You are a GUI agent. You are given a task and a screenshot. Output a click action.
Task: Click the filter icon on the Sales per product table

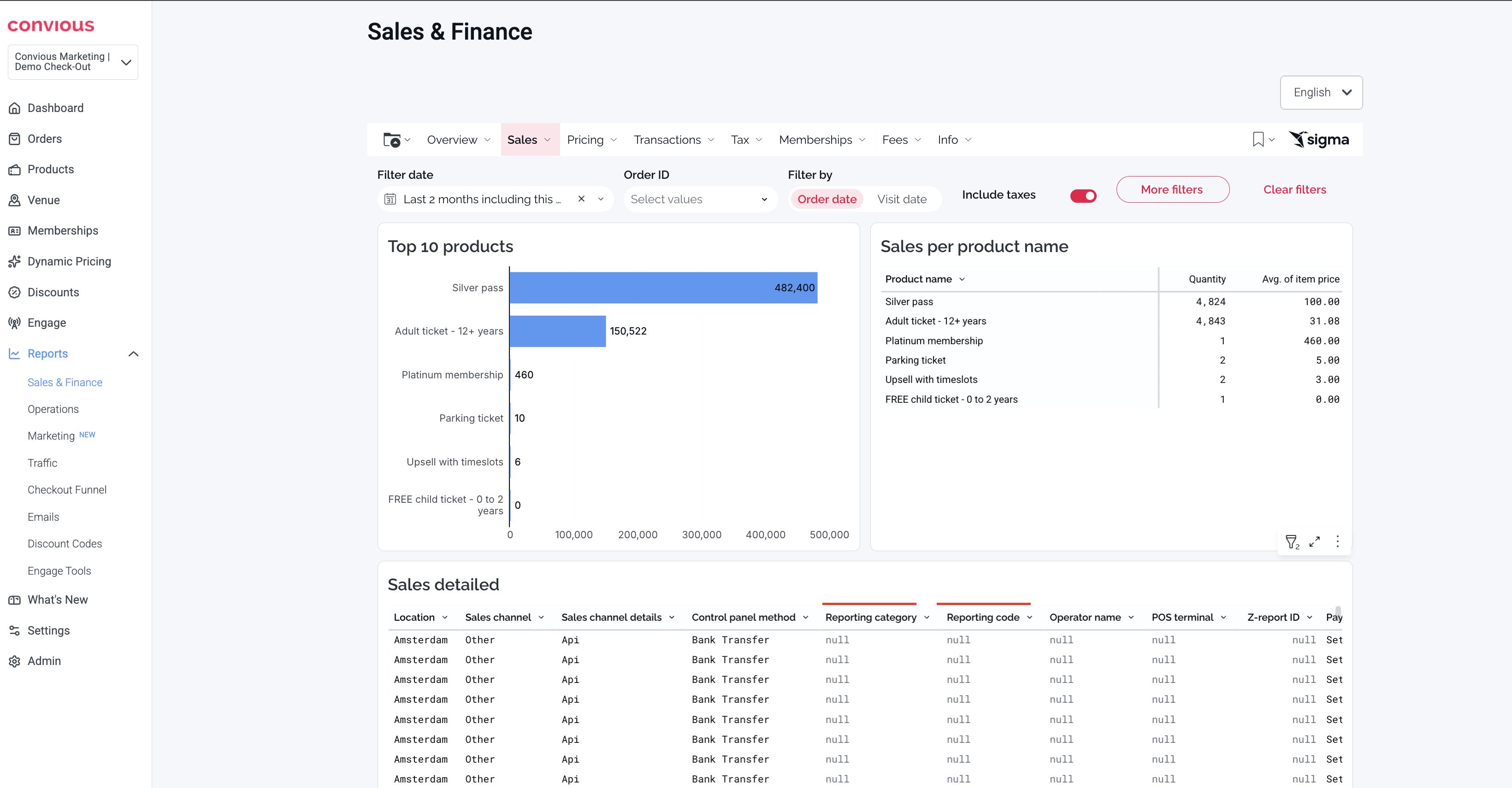pos(1291,541)
